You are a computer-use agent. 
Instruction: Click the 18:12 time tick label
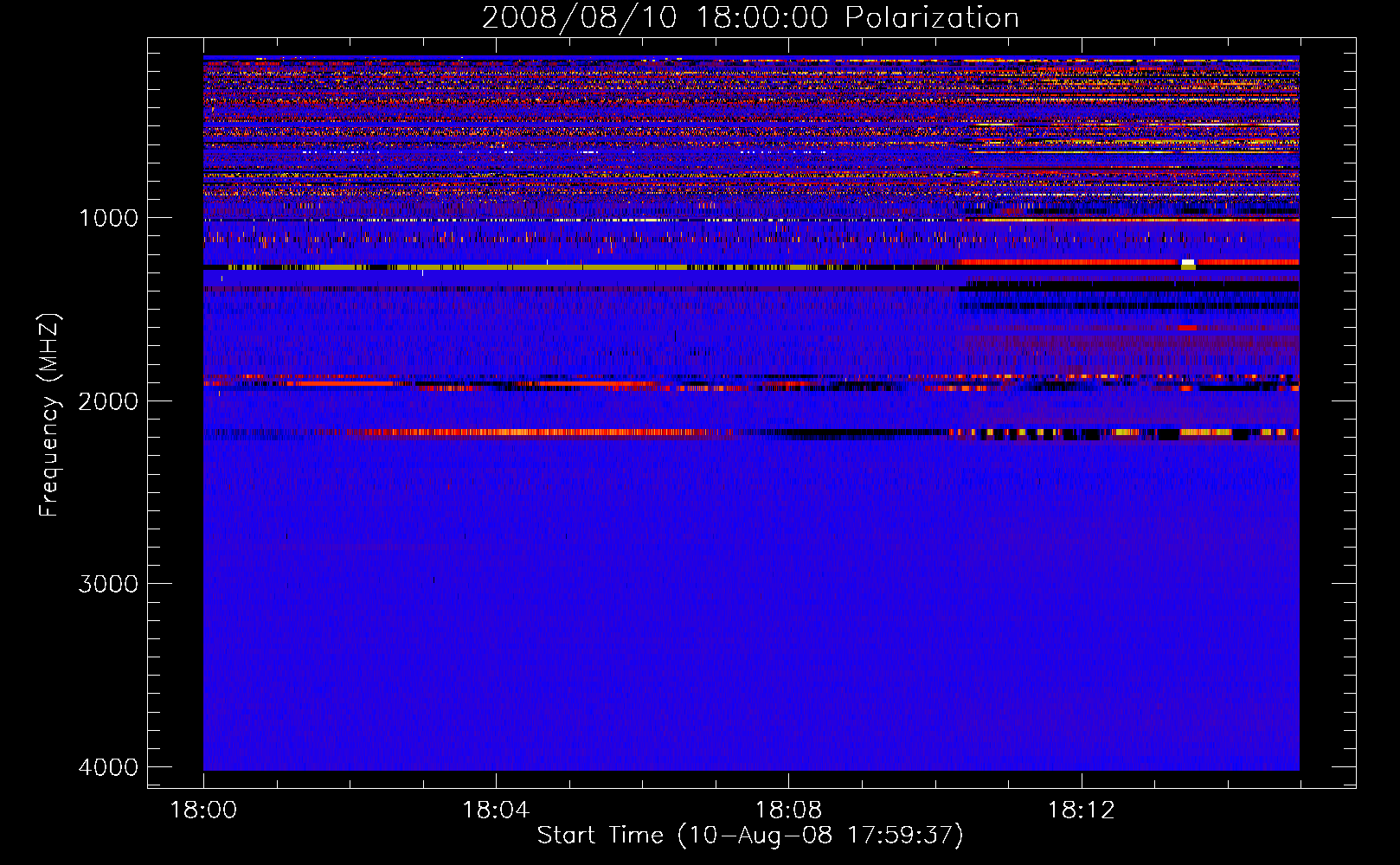1081,811
